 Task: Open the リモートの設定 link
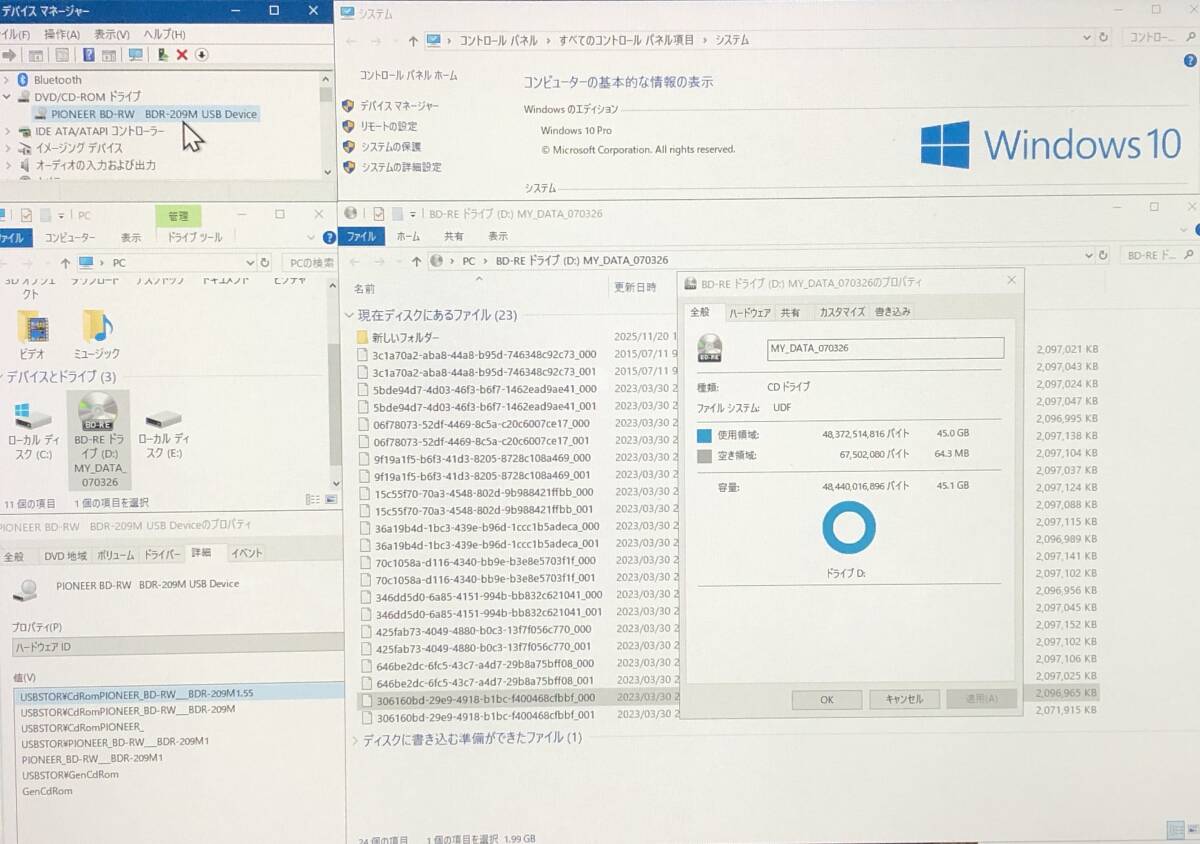[389, 126]
